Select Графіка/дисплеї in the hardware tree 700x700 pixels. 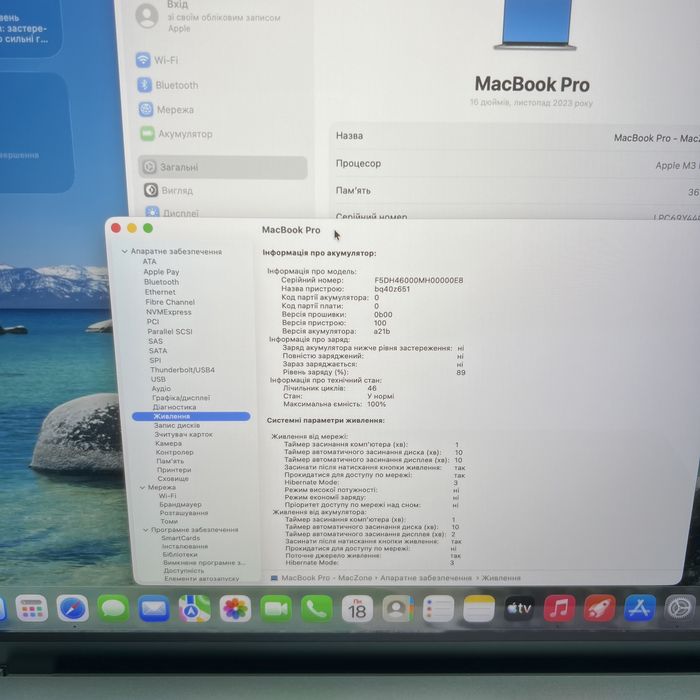tap(181, 398)
